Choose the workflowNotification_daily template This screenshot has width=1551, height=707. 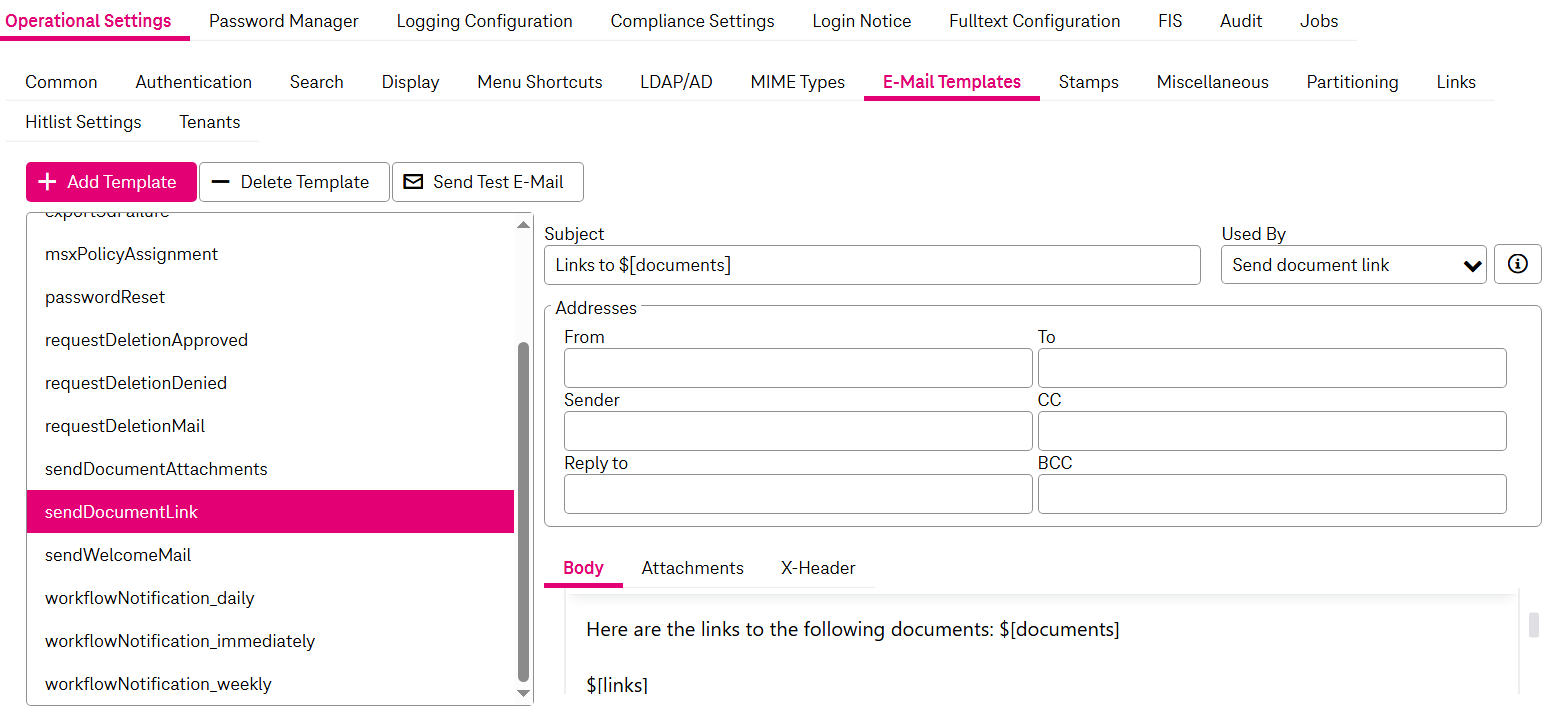[x=150, y=598]
